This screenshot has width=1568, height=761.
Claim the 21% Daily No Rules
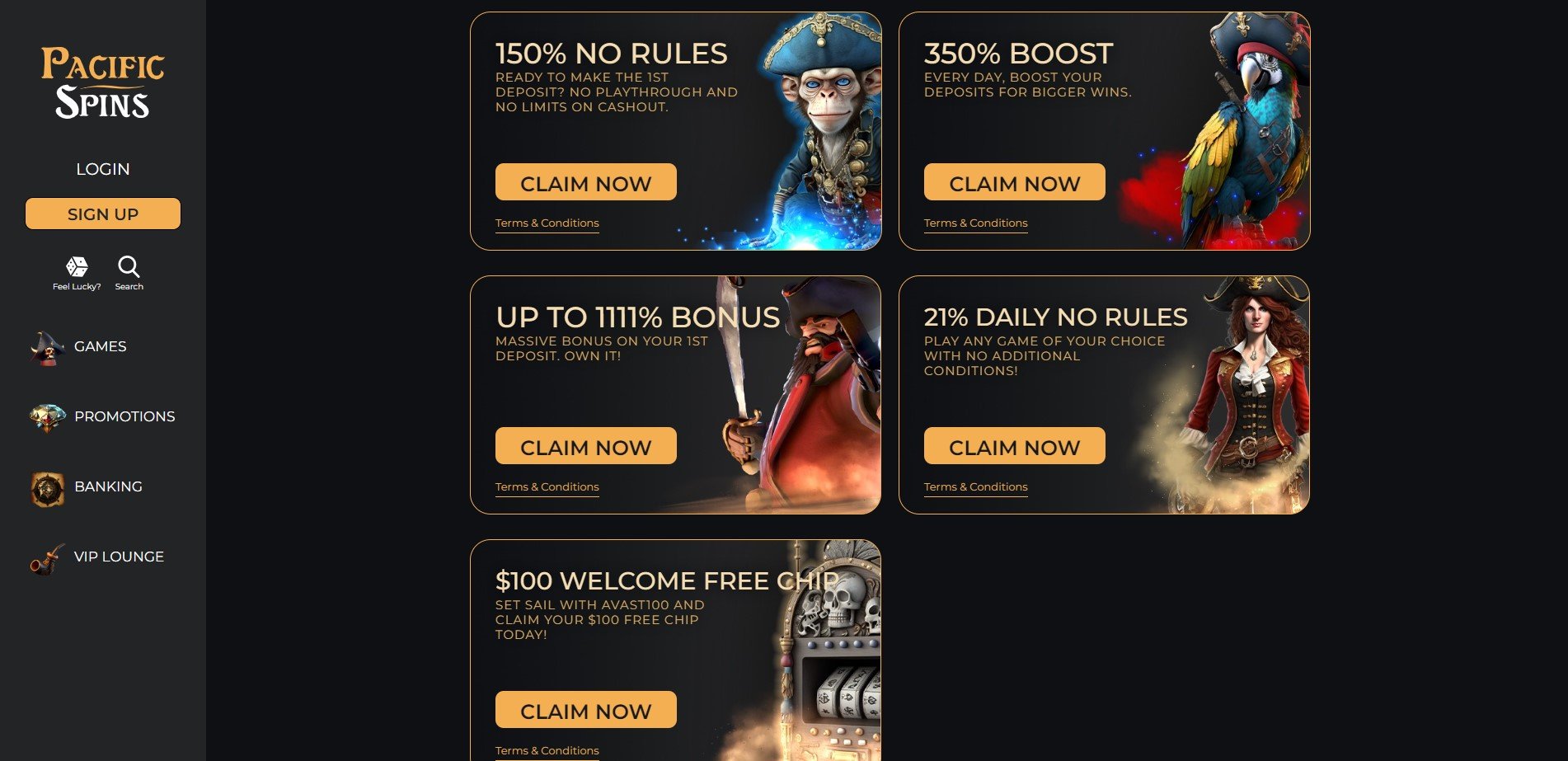(x=1015, y=446)
